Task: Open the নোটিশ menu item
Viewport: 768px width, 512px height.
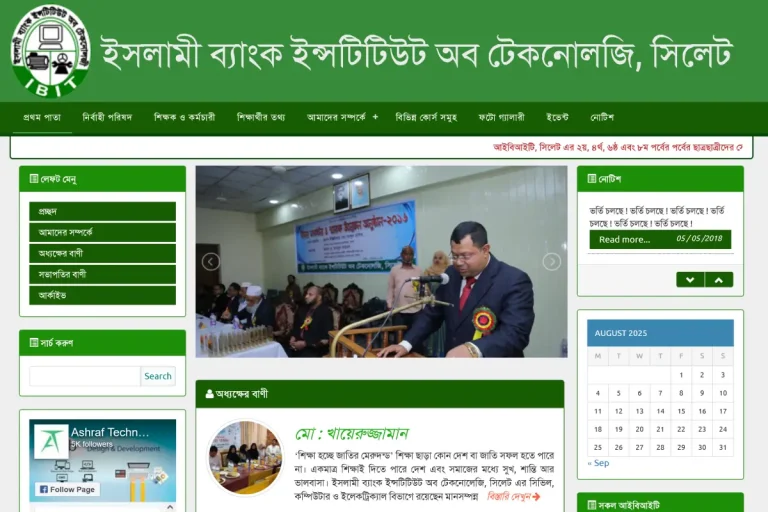Action: point(602,118)
